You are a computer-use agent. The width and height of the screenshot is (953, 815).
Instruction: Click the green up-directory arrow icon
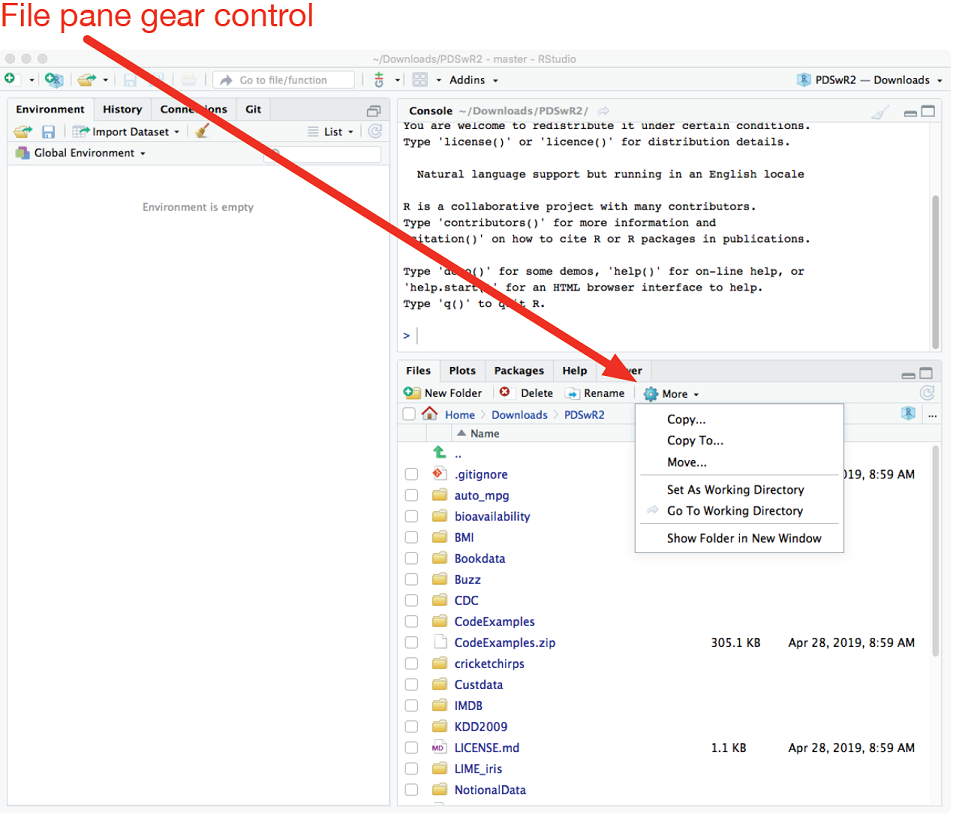[x=439, y=454]
